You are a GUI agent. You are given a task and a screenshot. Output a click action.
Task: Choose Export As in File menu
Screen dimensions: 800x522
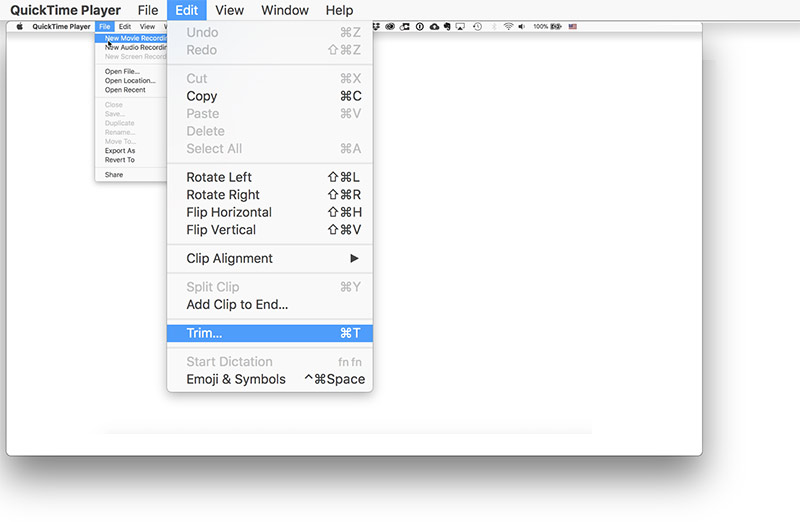click(x=131, y=151)
